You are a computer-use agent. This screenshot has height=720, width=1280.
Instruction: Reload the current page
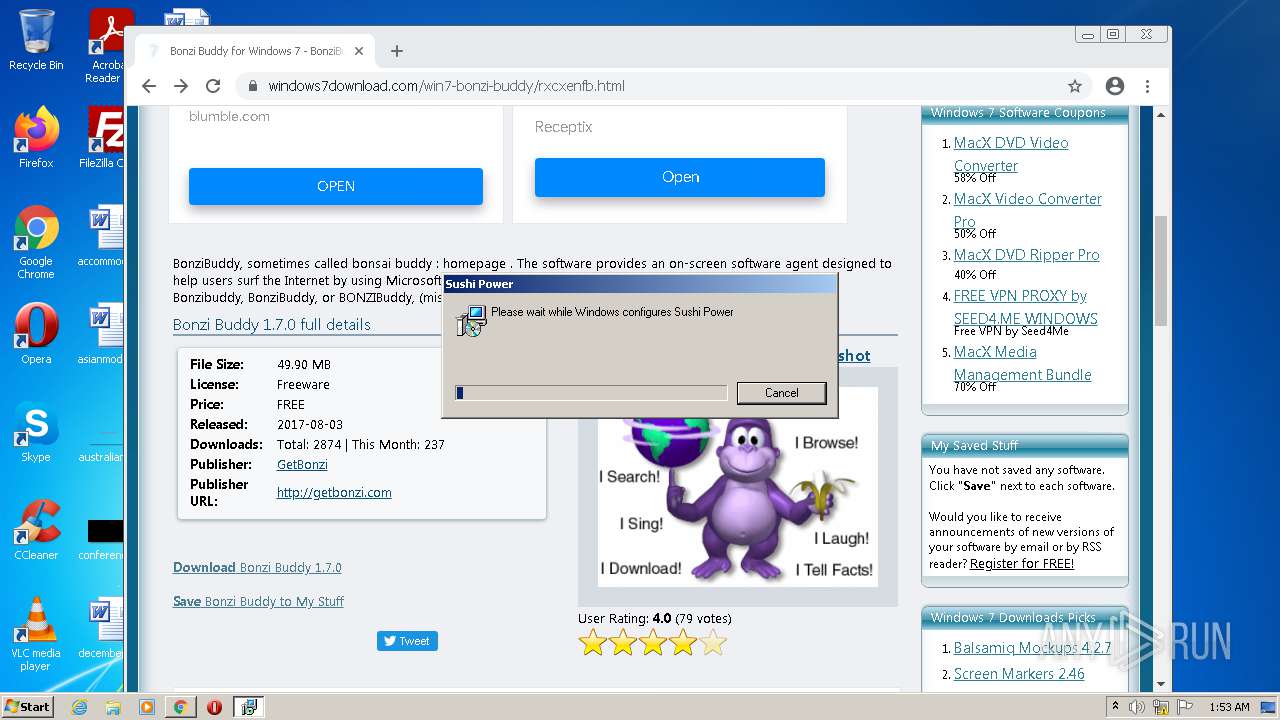pyautogui.click(x=213, y=86)
